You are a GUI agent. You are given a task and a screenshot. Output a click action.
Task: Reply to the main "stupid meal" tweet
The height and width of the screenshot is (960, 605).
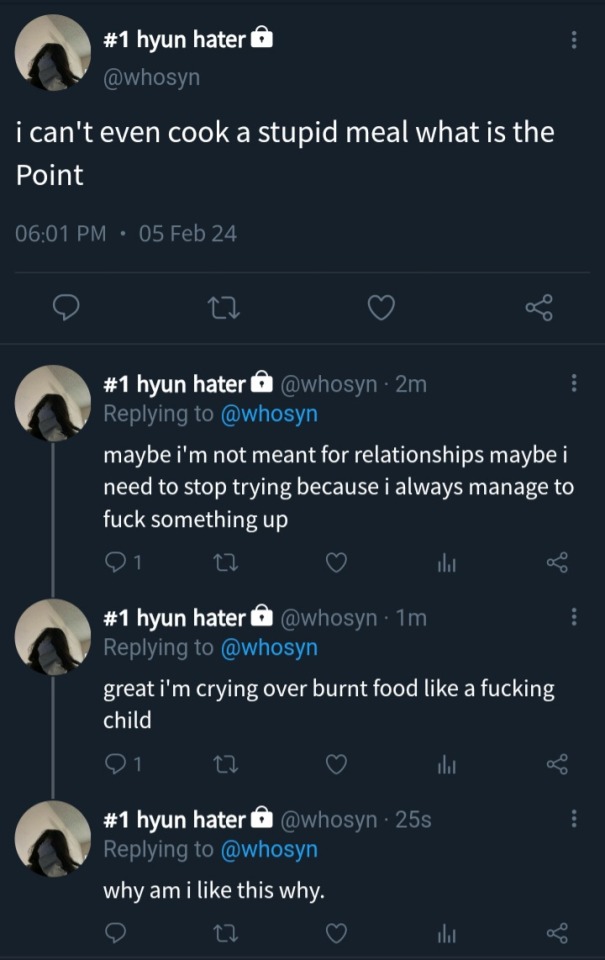tap(65, 309)
